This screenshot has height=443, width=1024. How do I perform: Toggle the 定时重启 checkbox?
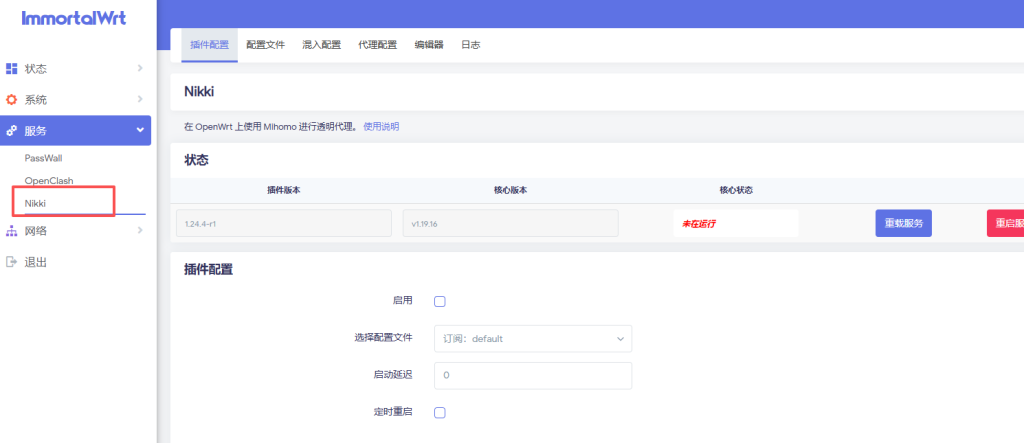(440, 412)
